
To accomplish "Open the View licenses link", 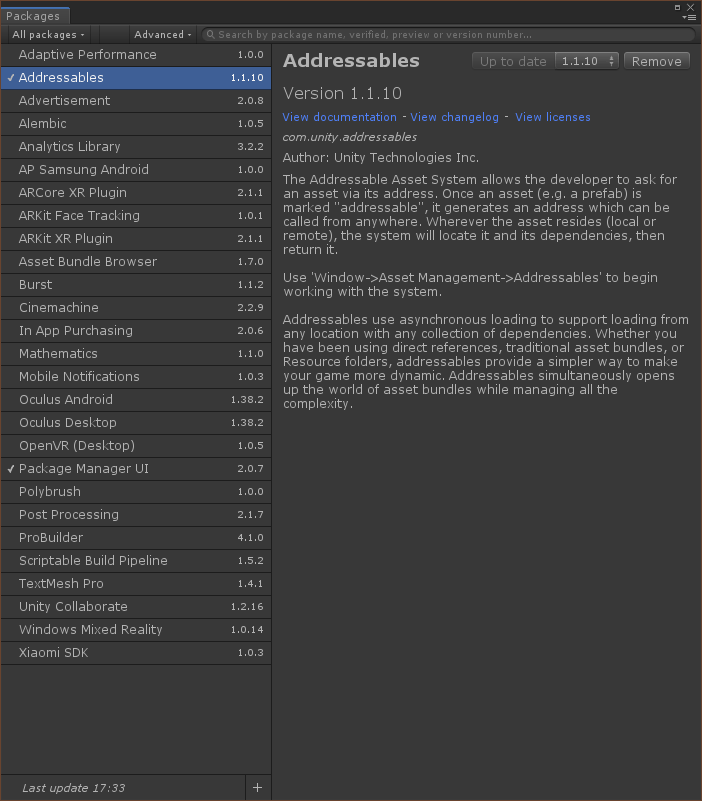I will pos(553,117).
